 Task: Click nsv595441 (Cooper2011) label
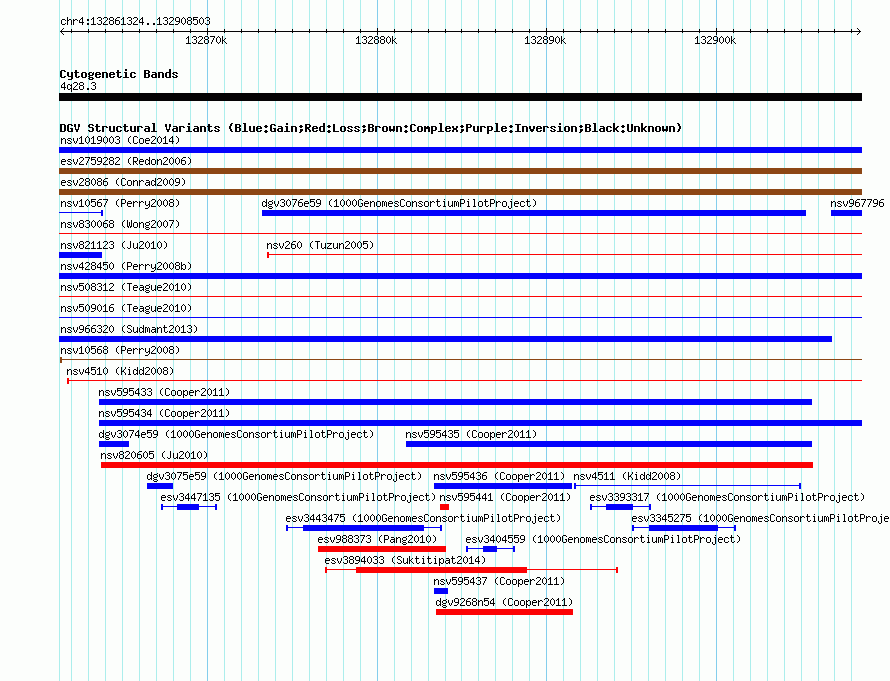[x=505, y=497]
